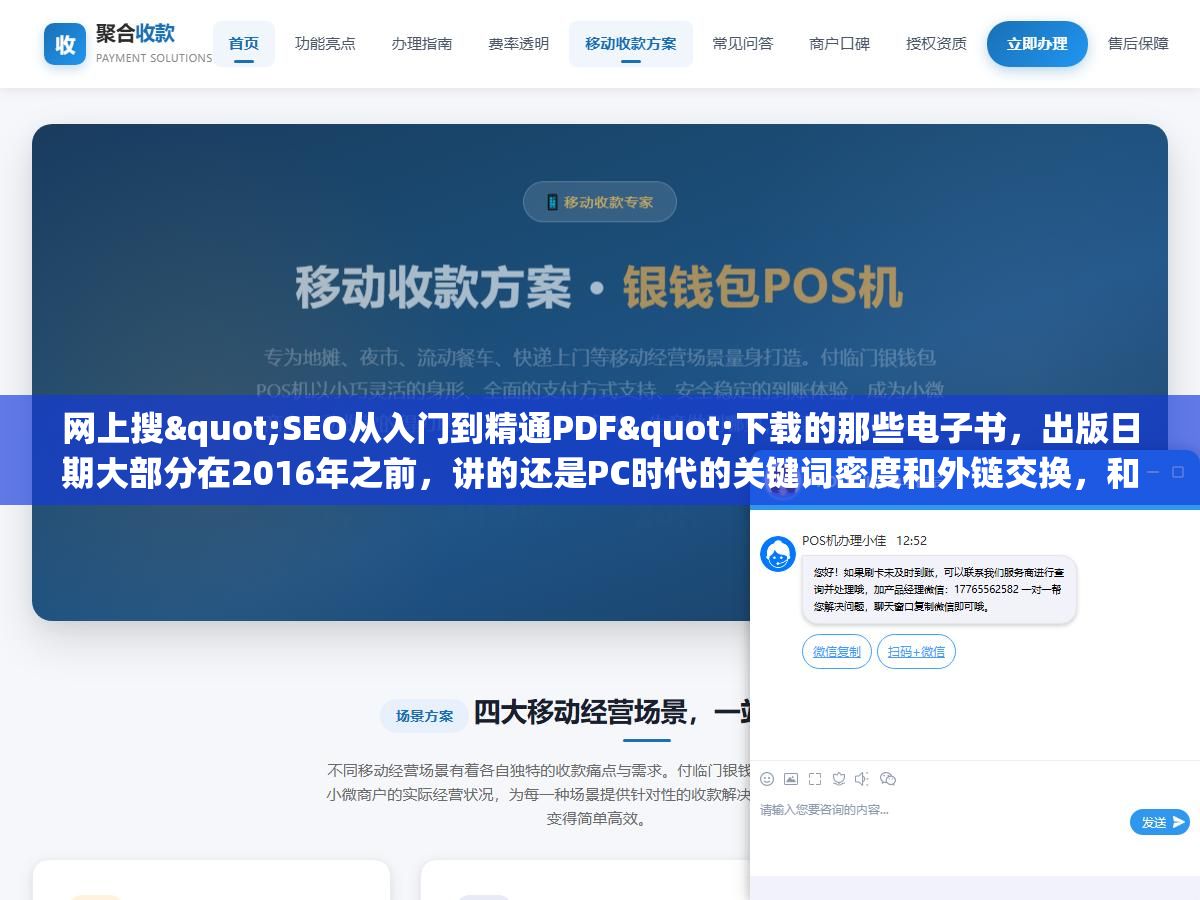Click the POS机办理小佳 agent name
The height and width of the screenshot is (900, 1200).
pos(844,540)
